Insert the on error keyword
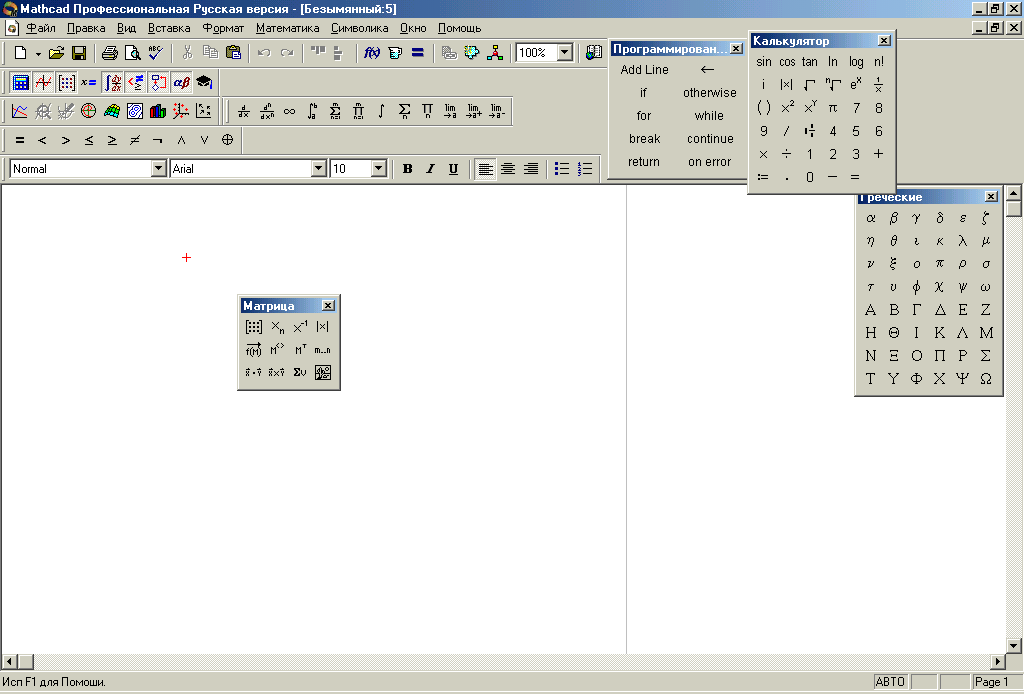Image resolution: width=1024 pixels, height=694 pixels. click(709, 162)
